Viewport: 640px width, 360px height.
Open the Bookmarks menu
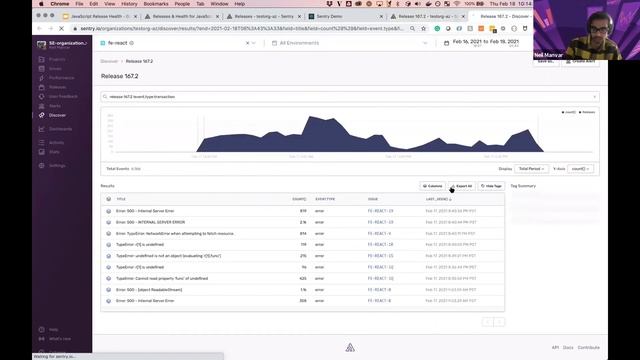(156, 4)
